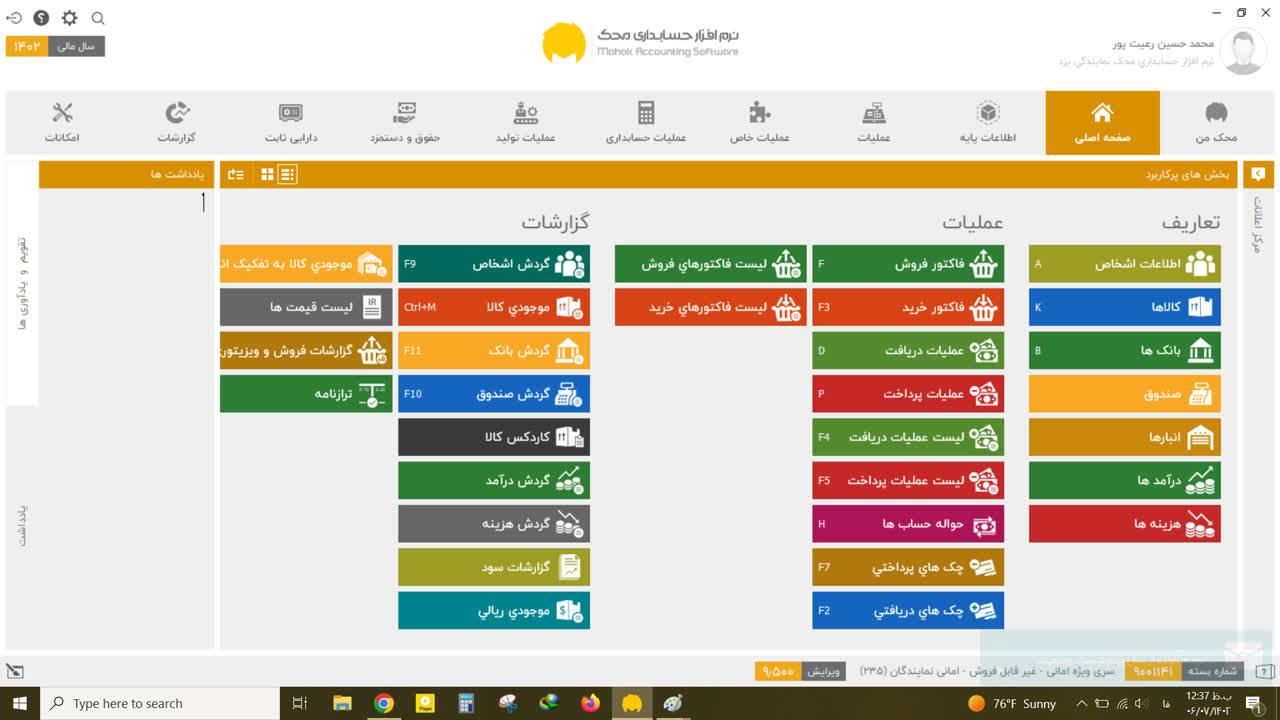
Task: Open the فاکتور فروش tile
Action: (908, 264)
